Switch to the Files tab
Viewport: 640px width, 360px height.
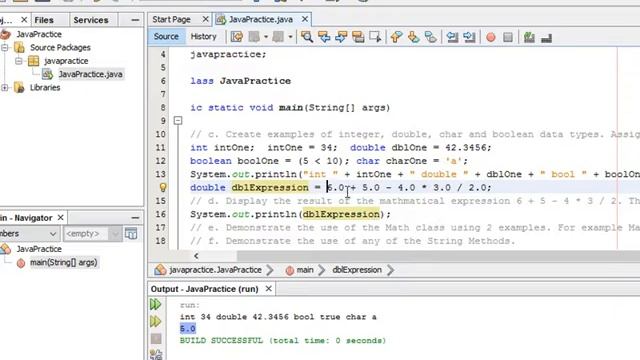coord(44,20)
